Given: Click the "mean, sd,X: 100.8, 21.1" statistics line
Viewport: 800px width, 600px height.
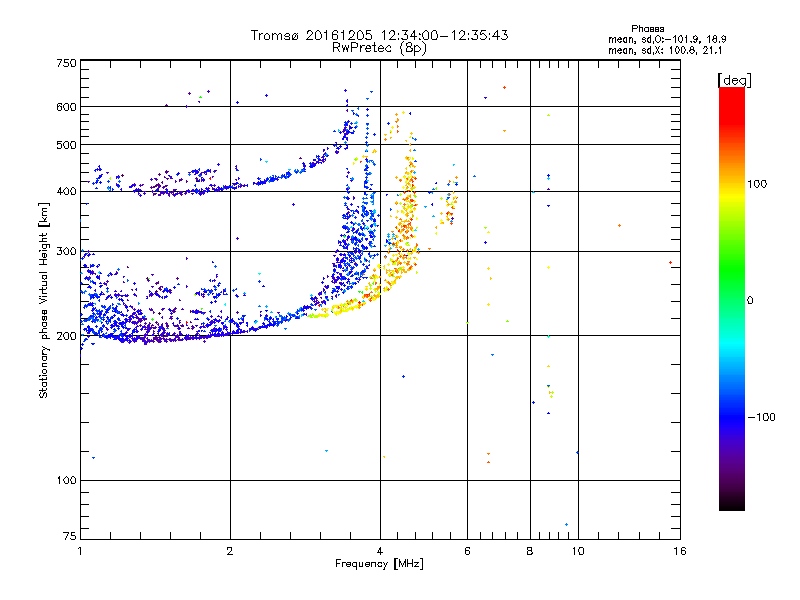Looking at the screenshot, I should (x=665, y=51).
